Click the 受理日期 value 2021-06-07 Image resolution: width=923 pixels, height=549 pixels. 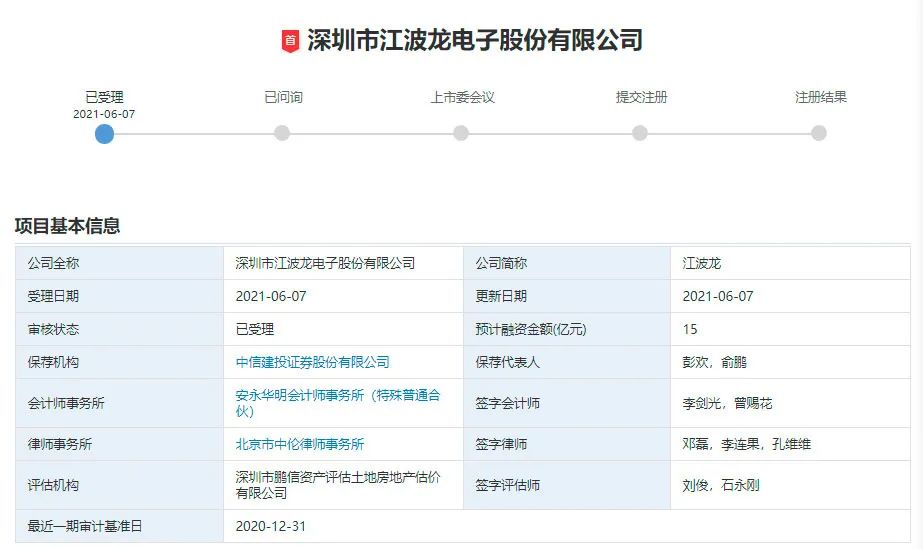(271, 296)
